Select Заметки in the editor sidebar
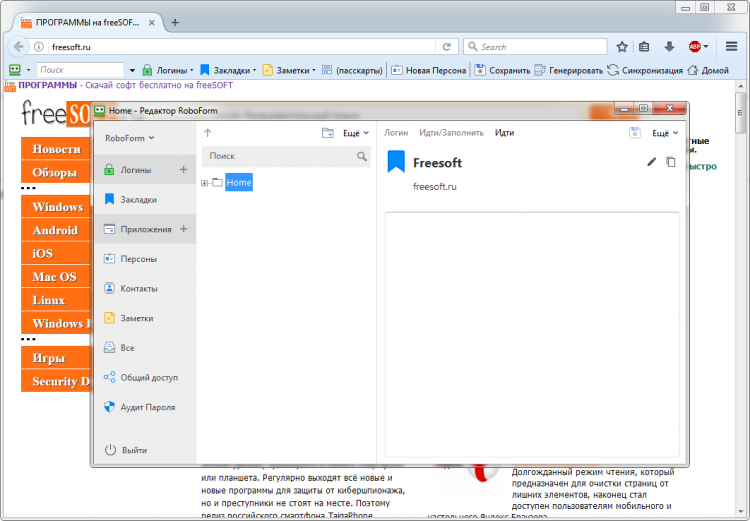The height and width of the screenshot is (521, 750). pyautogui.click(x=145, y=318)
